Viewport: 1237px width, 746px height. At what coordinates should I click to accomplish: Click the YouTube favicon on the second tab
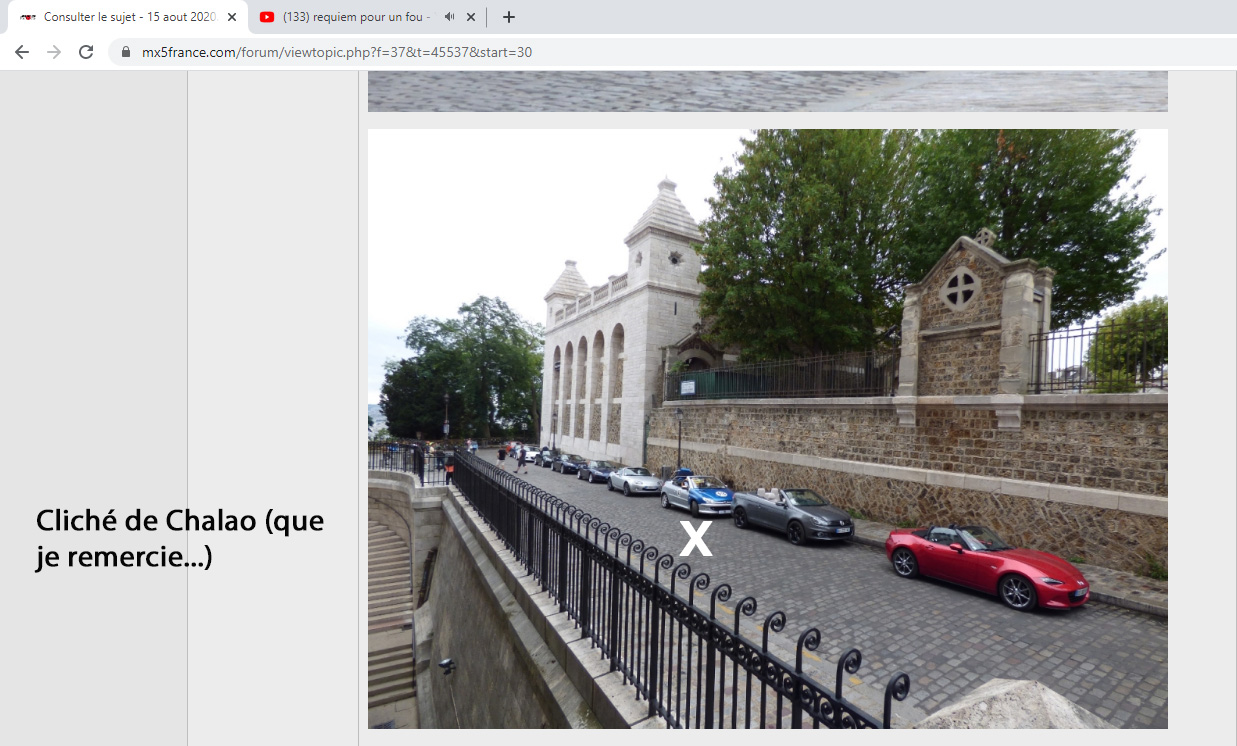(x=267, y=17)
